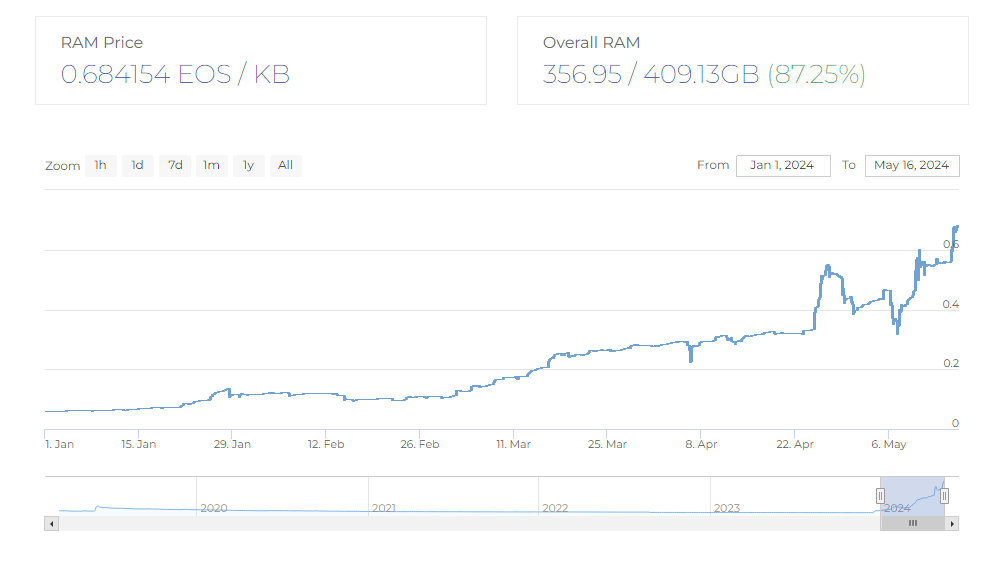Show All time range on chart

pos(286,166)
